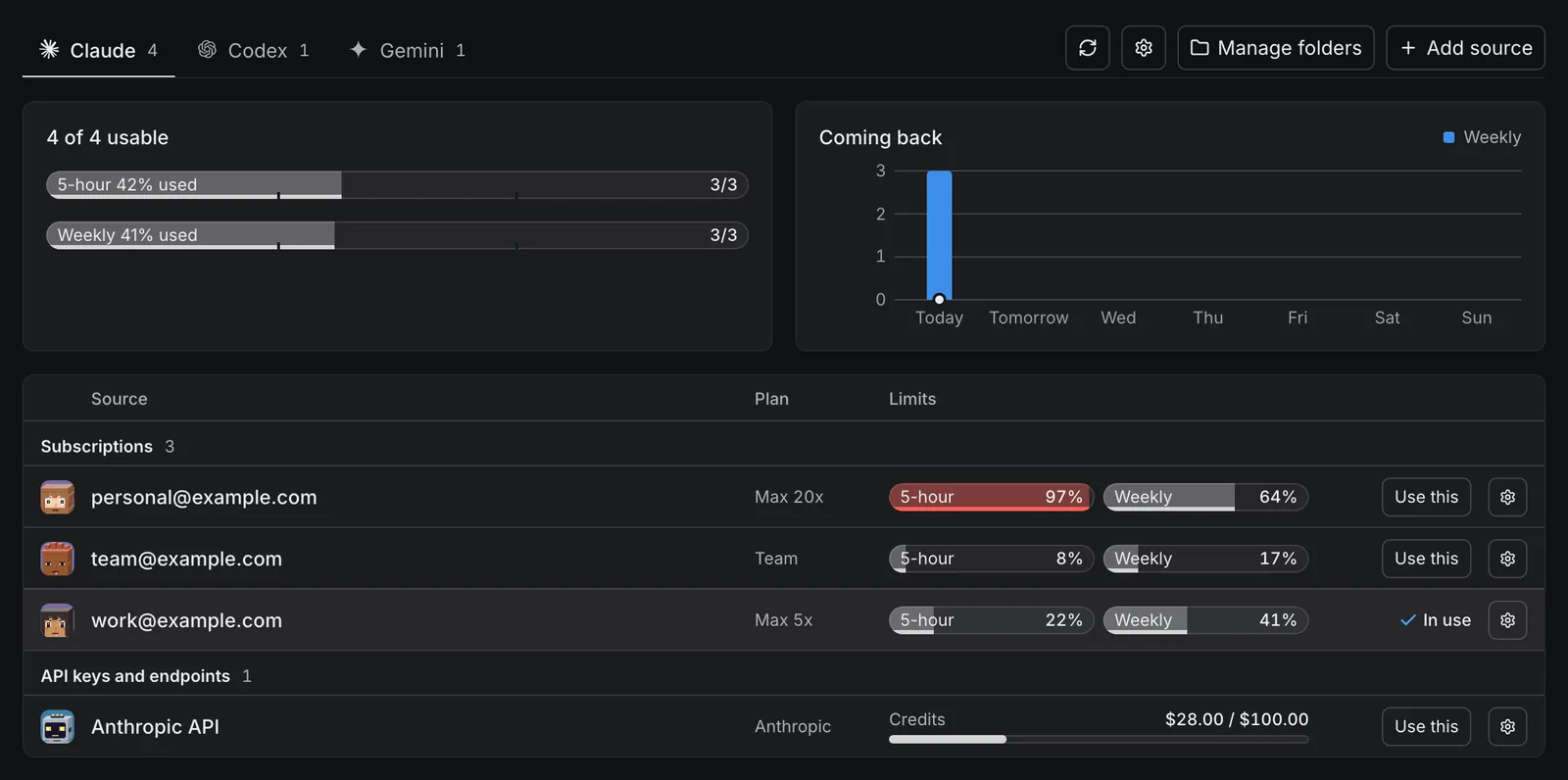Click the $28.00 / $100.00 credits value

(1237, 719)
